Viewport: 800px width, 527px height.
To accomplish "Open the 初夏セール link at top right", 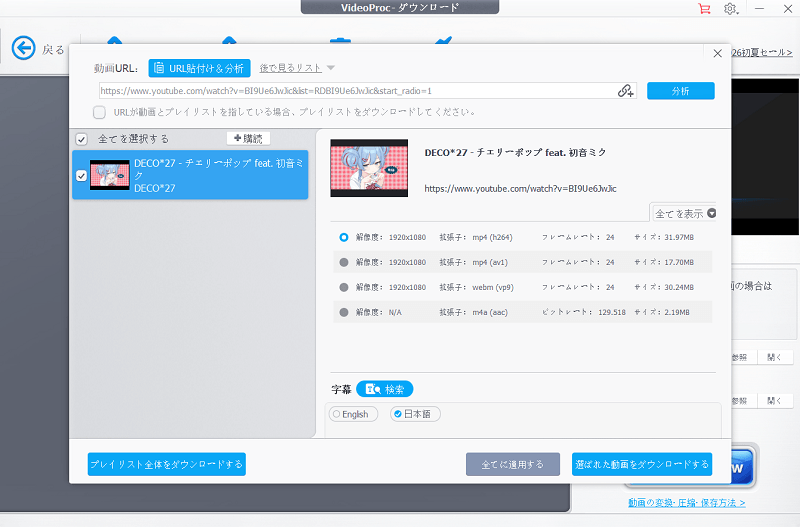I will (762, 53).
